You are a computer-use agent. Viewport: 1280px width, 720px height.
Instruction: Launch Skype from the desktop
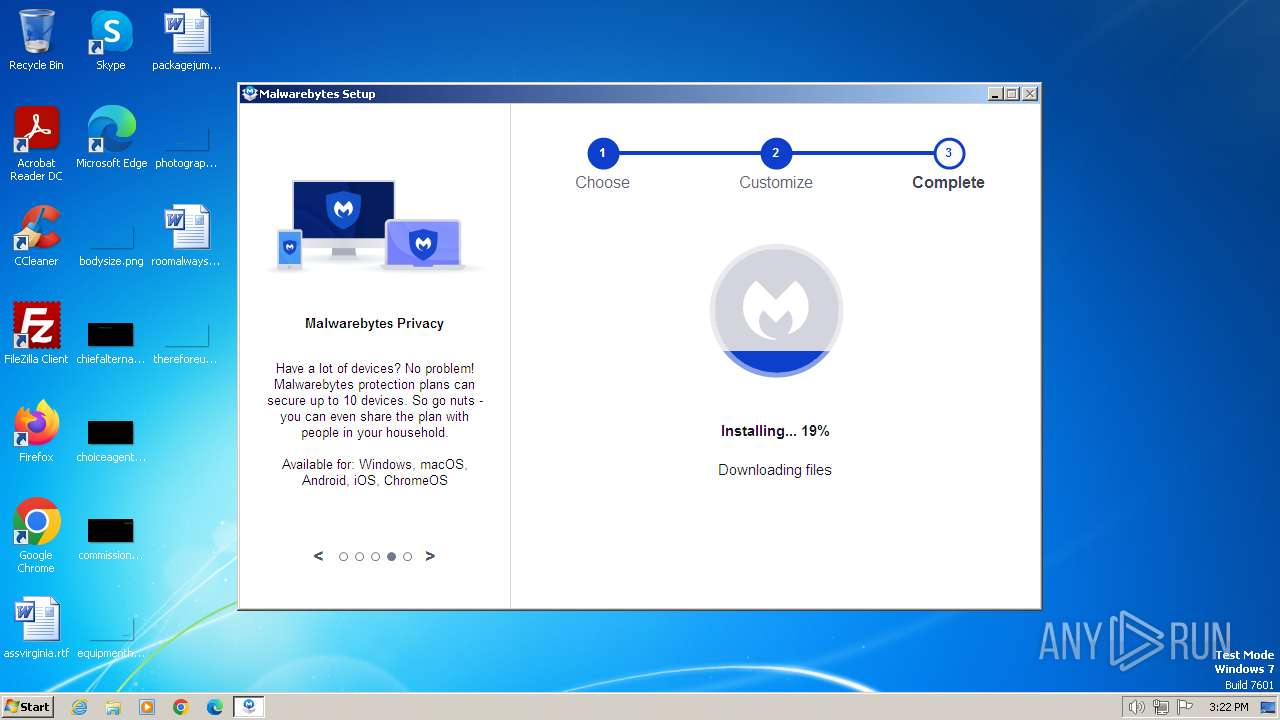pos(110,40)
